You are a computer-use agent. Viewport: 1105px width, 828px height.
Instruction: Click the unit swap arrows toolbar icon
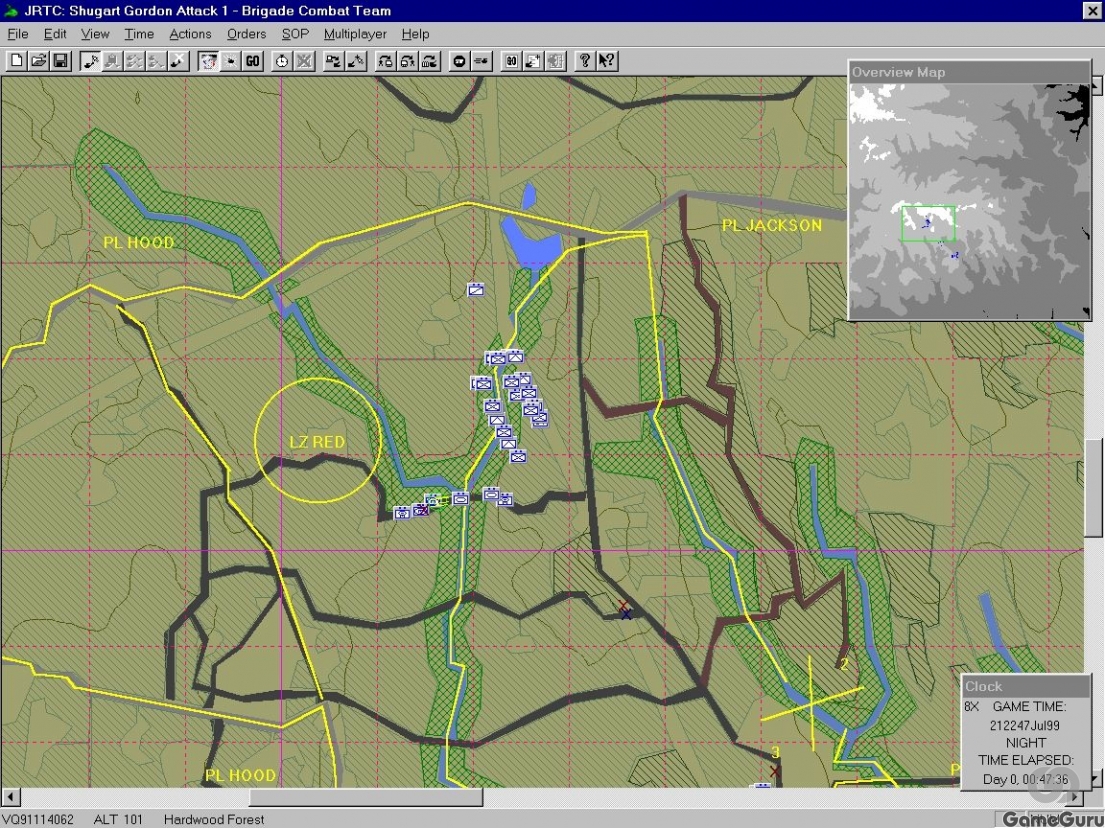333,61
